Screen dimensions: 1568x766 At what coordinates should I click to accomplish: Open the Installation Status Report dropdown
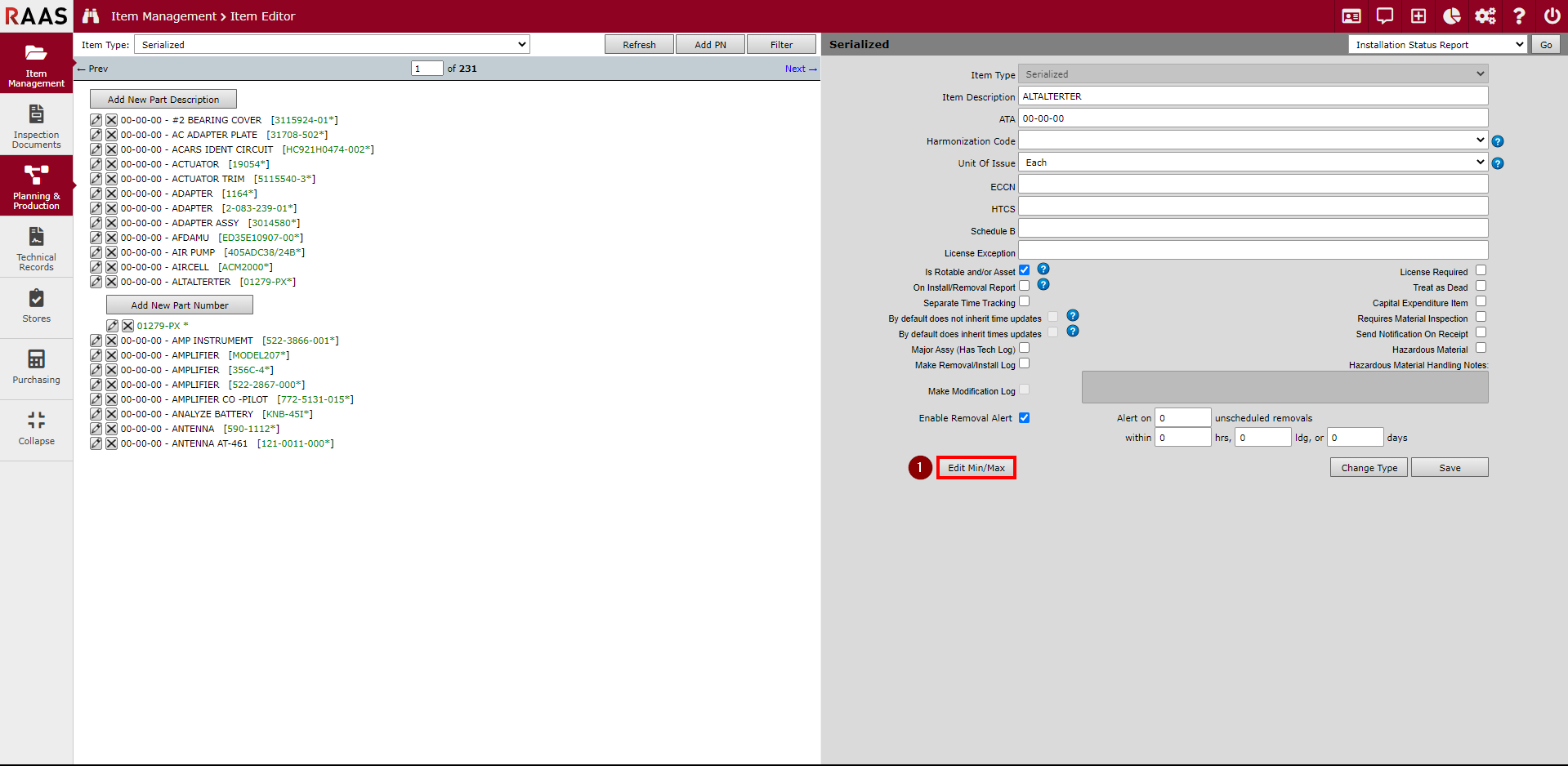1438,45
